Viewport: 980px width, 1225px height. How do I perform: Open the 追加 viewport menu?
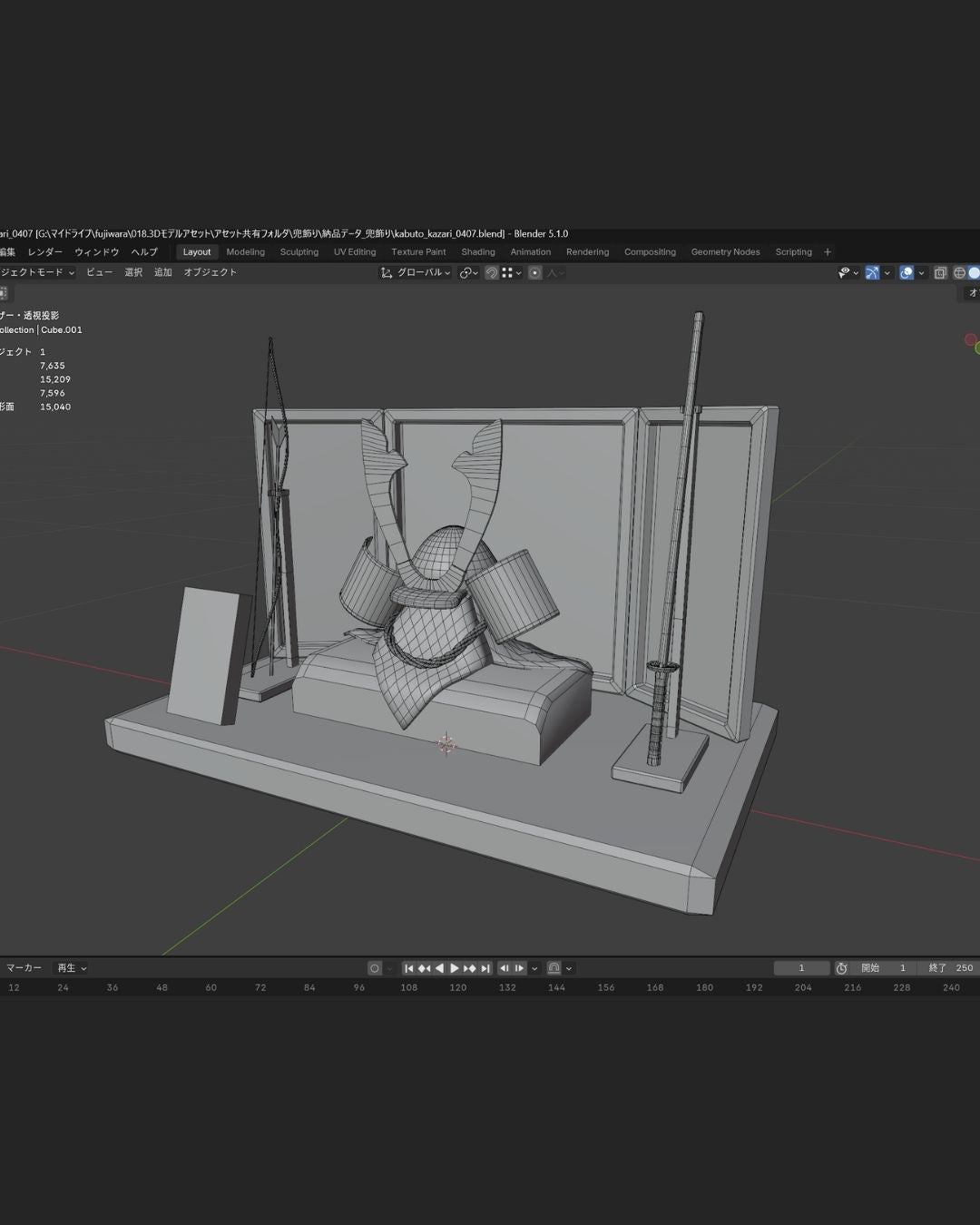[162, 272]
